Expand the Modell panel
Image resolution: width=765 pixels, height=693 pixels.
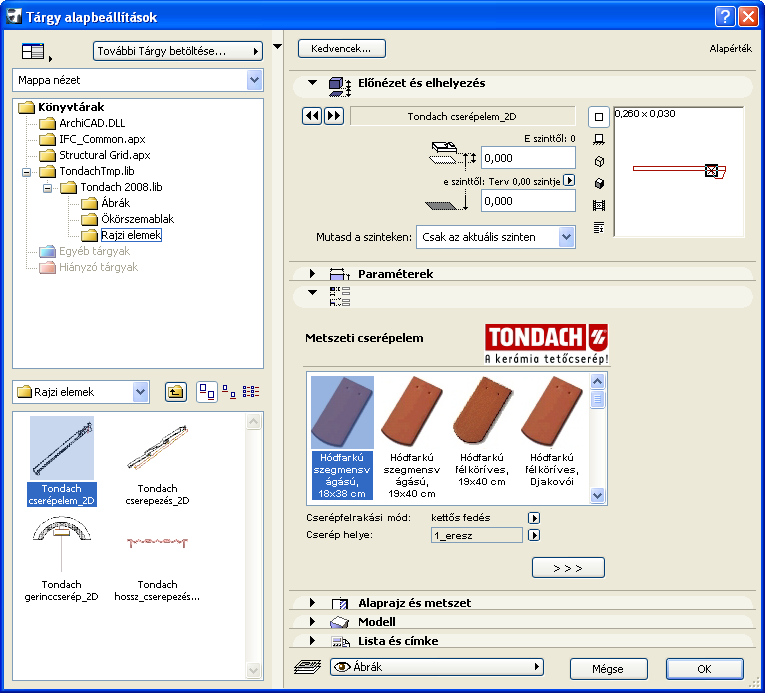312,622
